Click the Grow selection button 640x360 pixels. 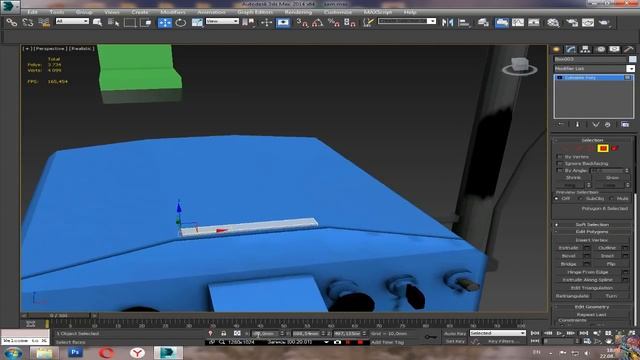612,178
